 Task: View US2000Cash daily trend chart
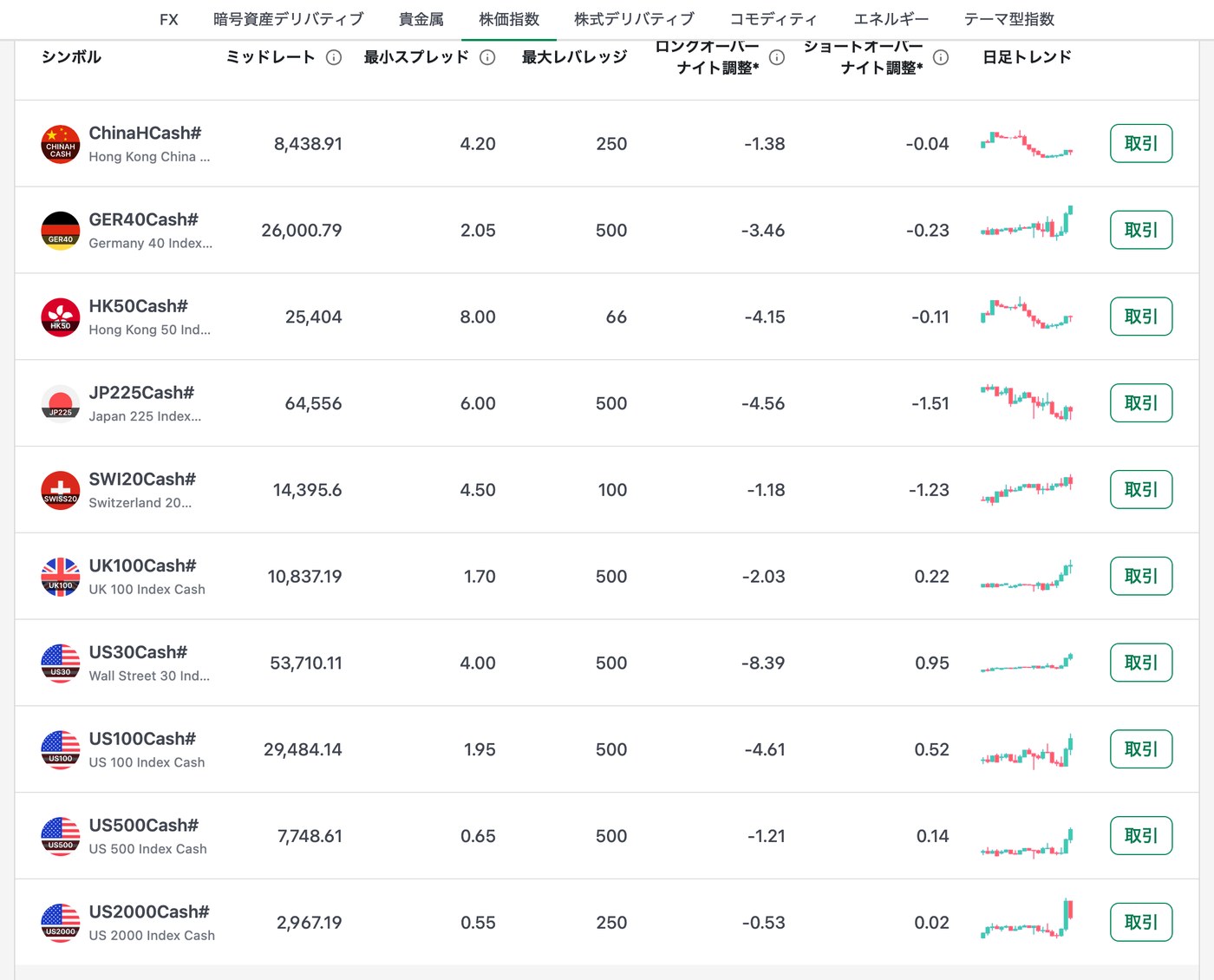pyautogui.click(x=1027, y=919)
